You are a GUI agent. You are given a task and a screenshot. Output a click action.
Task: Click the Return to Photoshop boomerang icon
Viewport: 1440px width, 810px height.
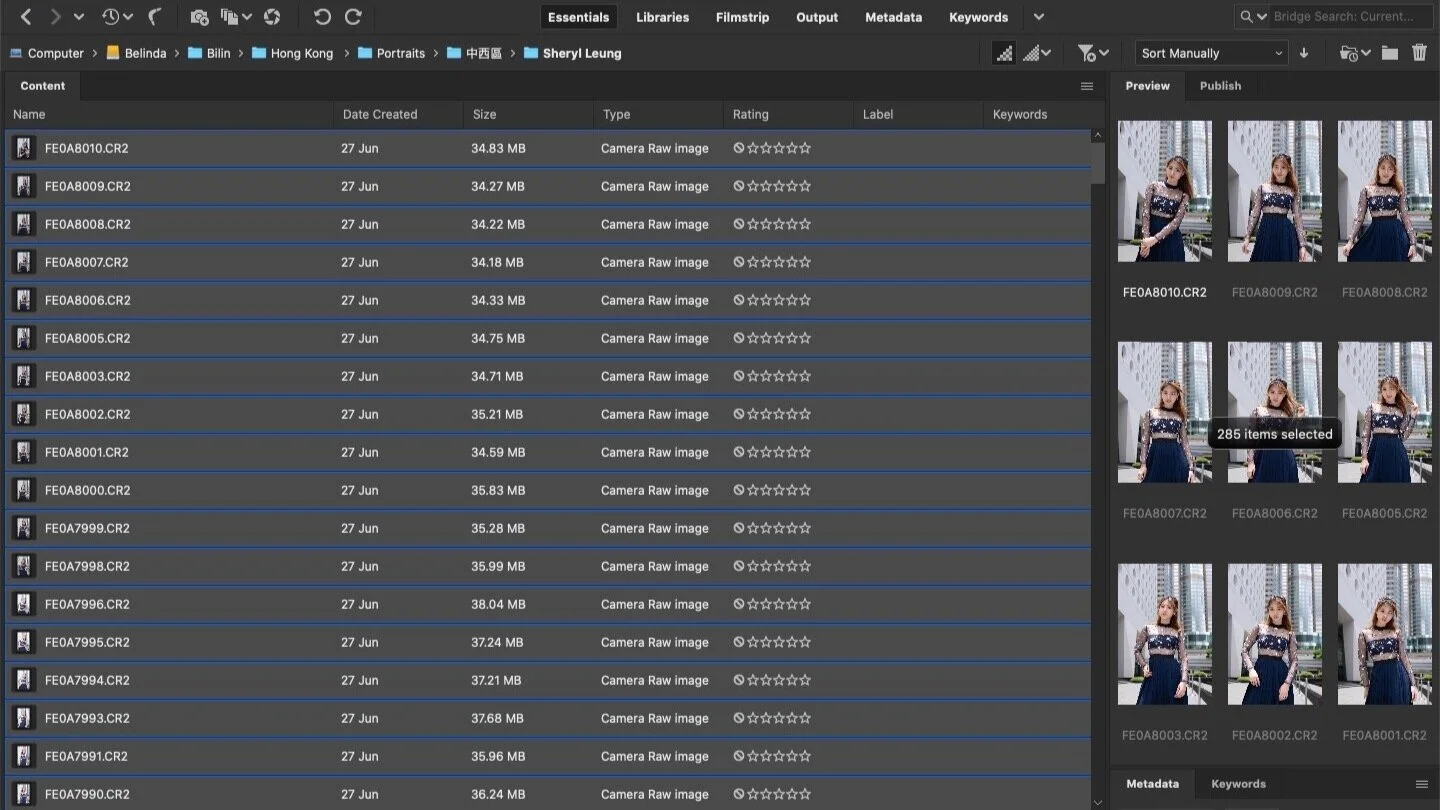(155, 17)
